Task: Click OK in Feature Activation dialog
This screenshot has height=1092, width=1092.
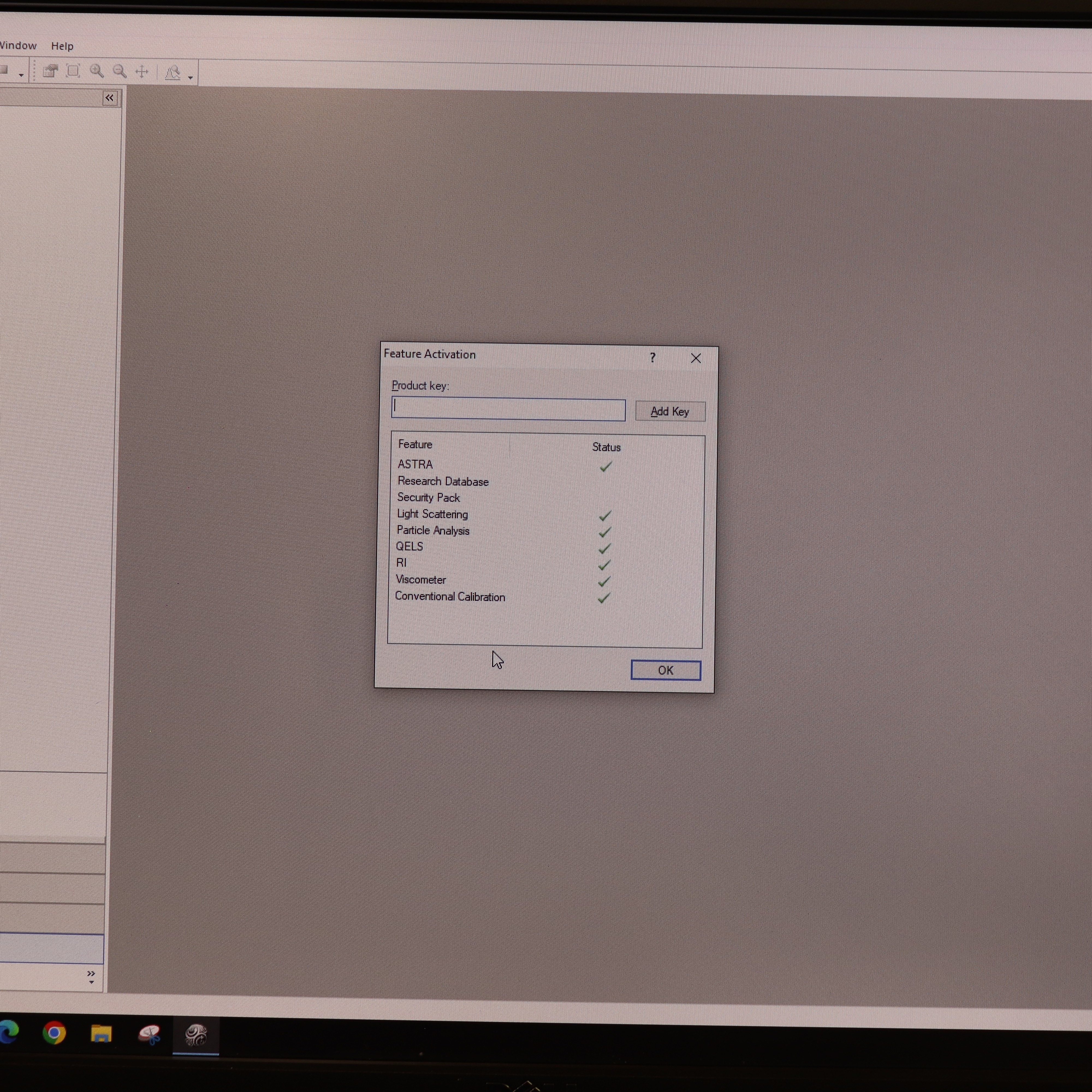Action: coord(665,670)
